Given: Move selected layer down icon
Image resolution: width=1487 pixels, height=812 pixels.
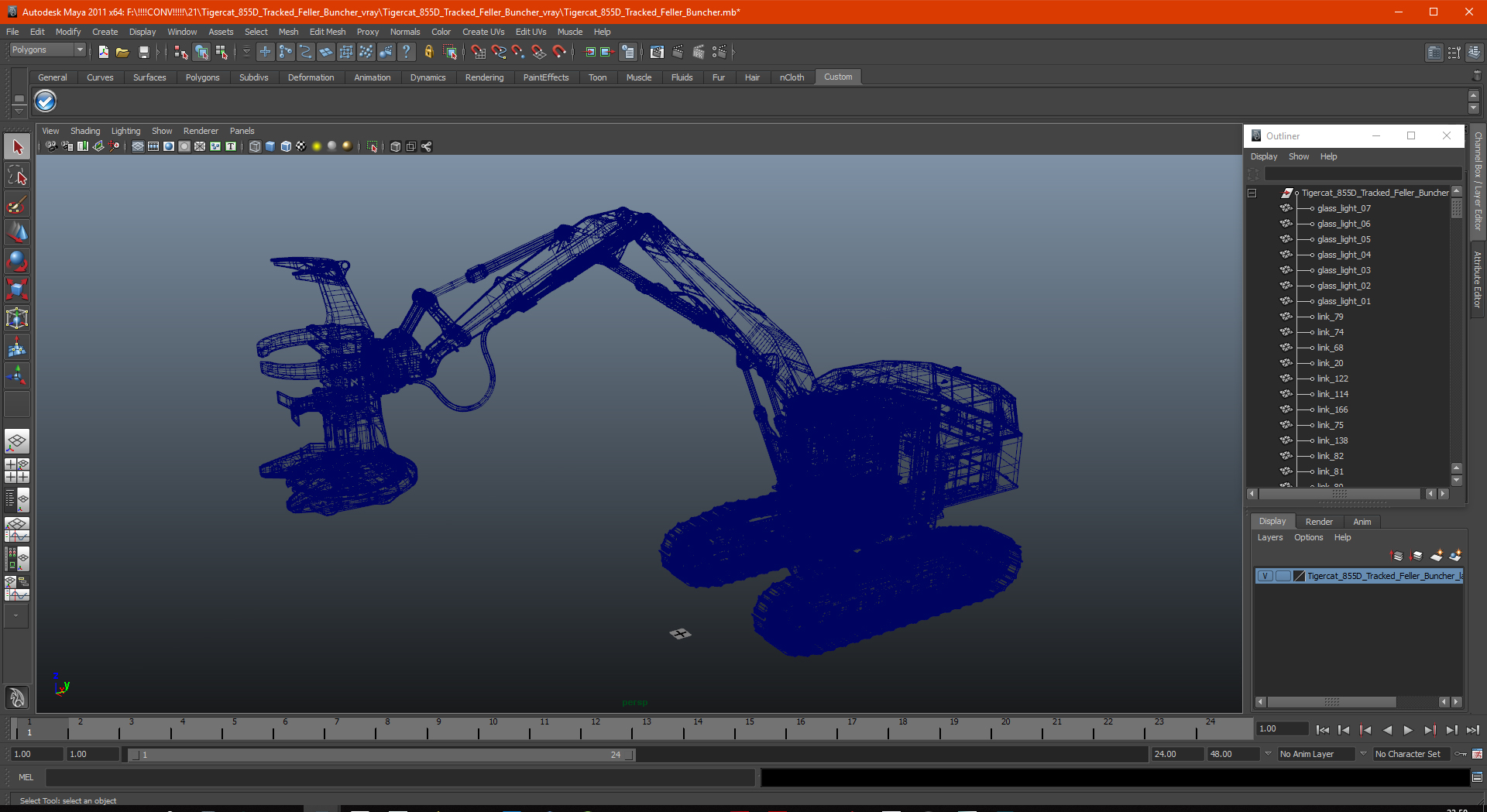Looking at the screenshot, I should 1417,556.
